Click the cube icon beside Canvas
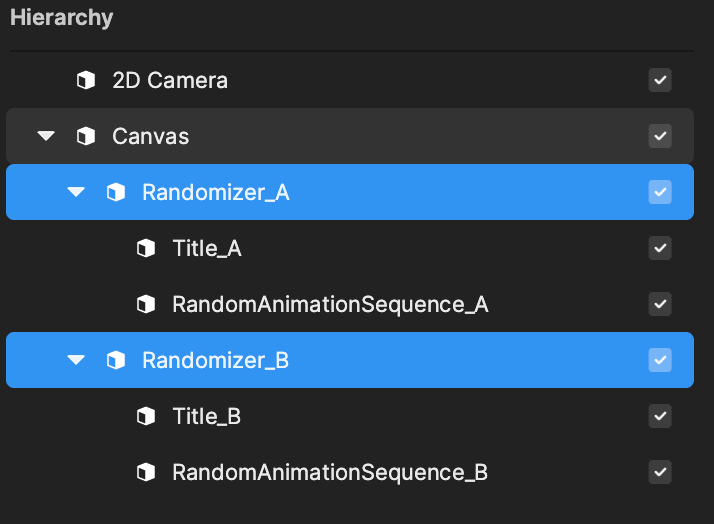 coord(86,136)
